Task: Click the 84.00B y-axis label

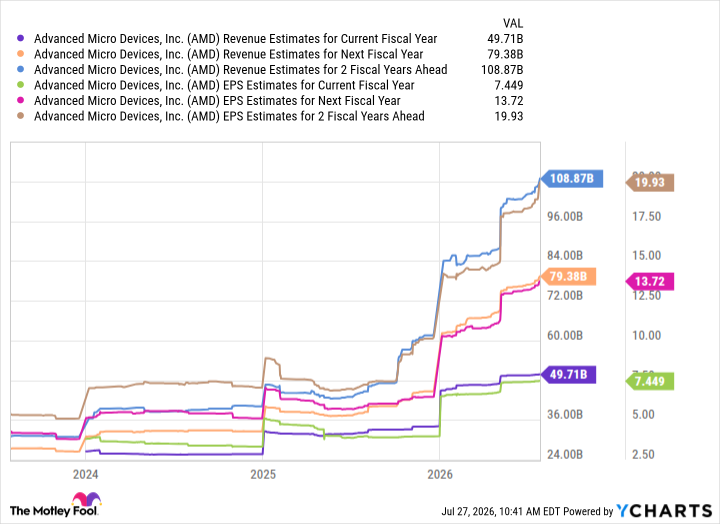Action: click(x=565, y=256)
